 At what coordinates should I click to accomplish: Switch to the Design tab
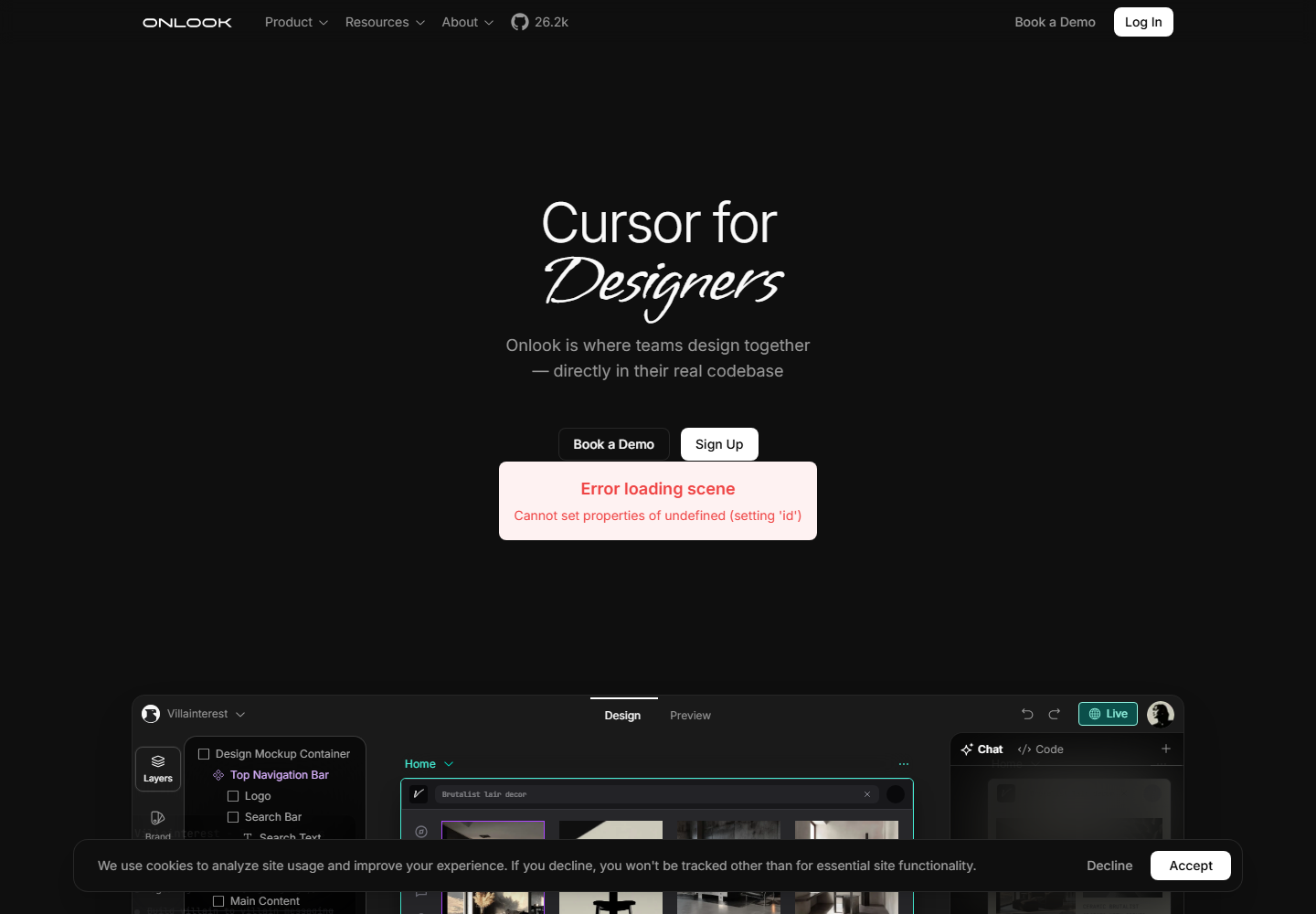pyautogui.click(x=622, y=716)
